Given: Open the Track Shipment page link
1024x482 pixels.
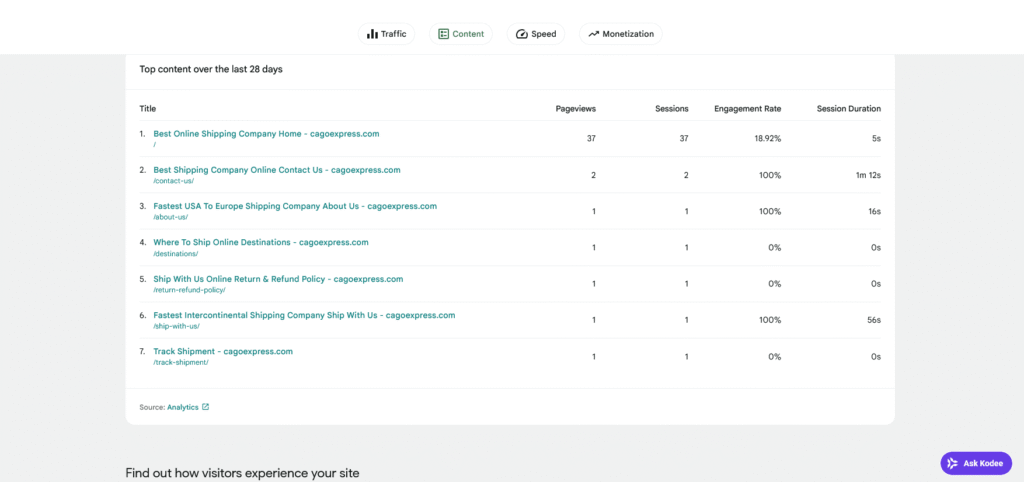Looking at the screenshot, I should click(x=223, y=351).
